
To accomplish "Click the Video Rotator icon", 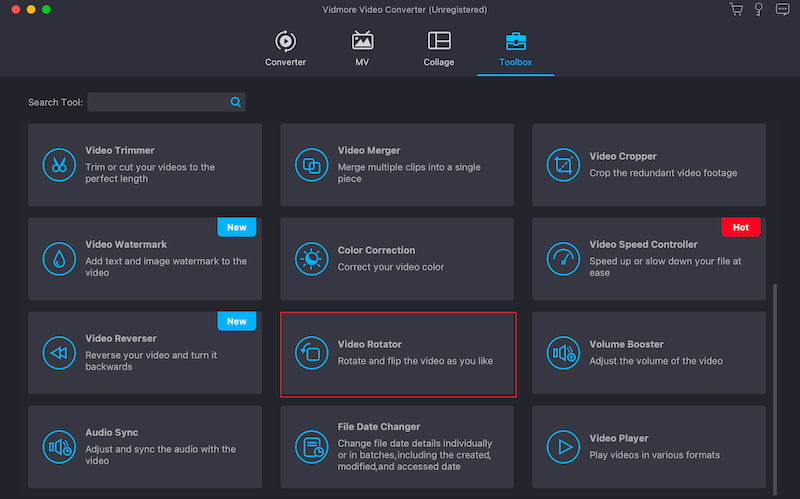I will point(311,353).
